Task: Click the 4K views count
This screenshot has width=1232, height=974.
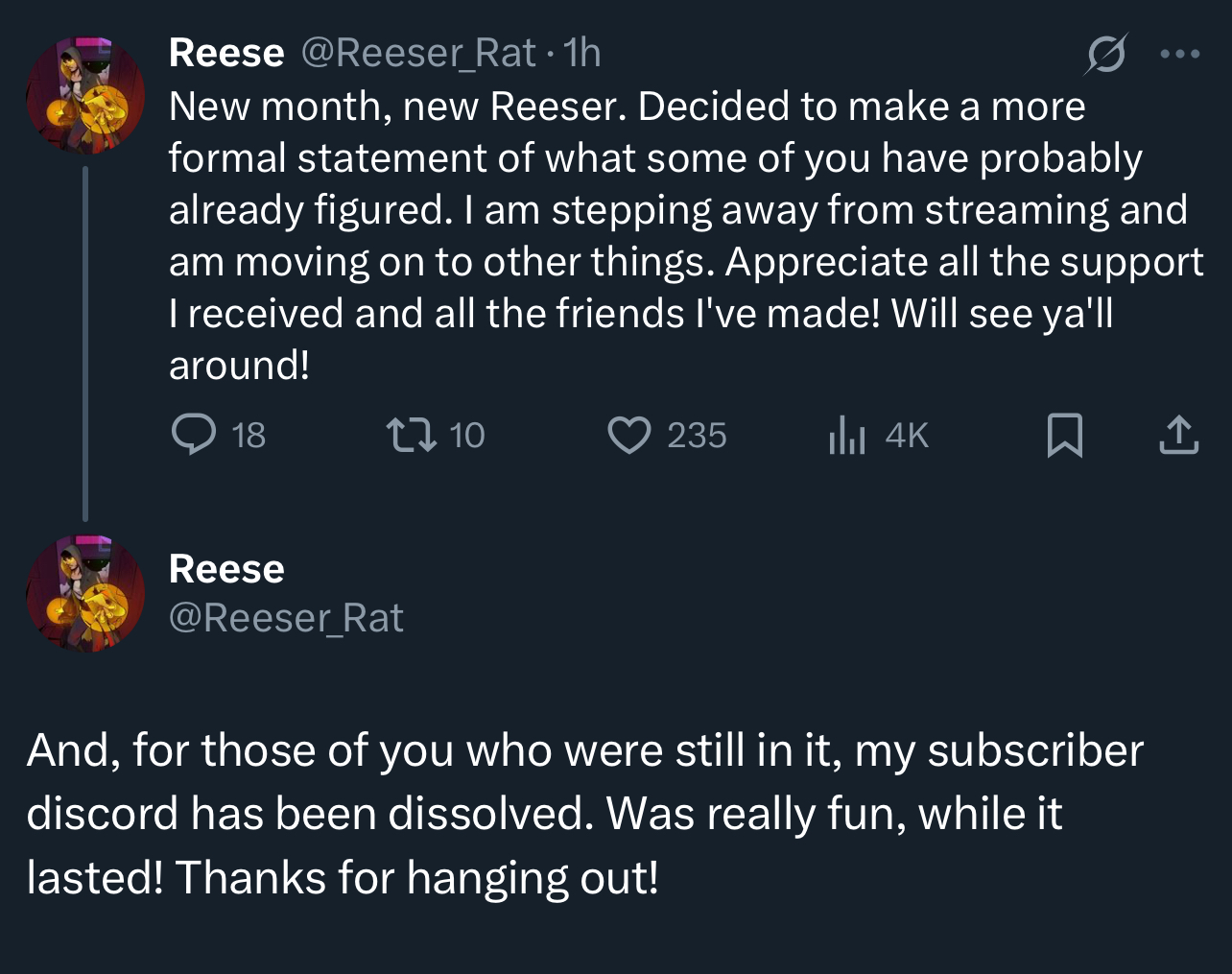Action: pos(907,436)
